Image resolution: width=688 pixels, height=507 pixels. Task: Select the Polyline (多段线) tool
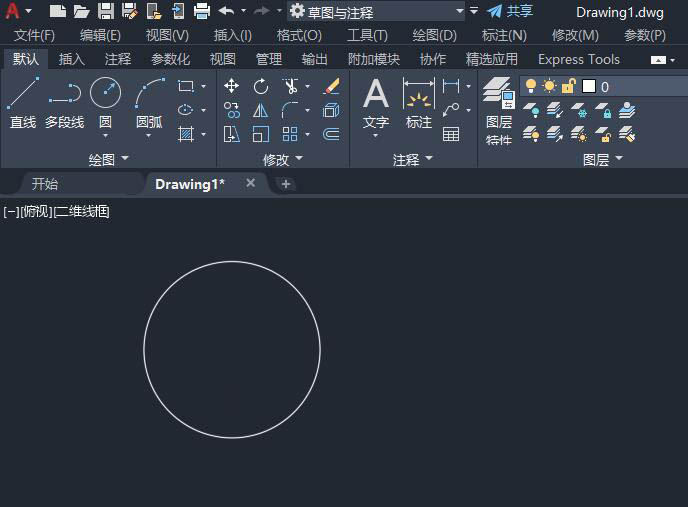64,103
